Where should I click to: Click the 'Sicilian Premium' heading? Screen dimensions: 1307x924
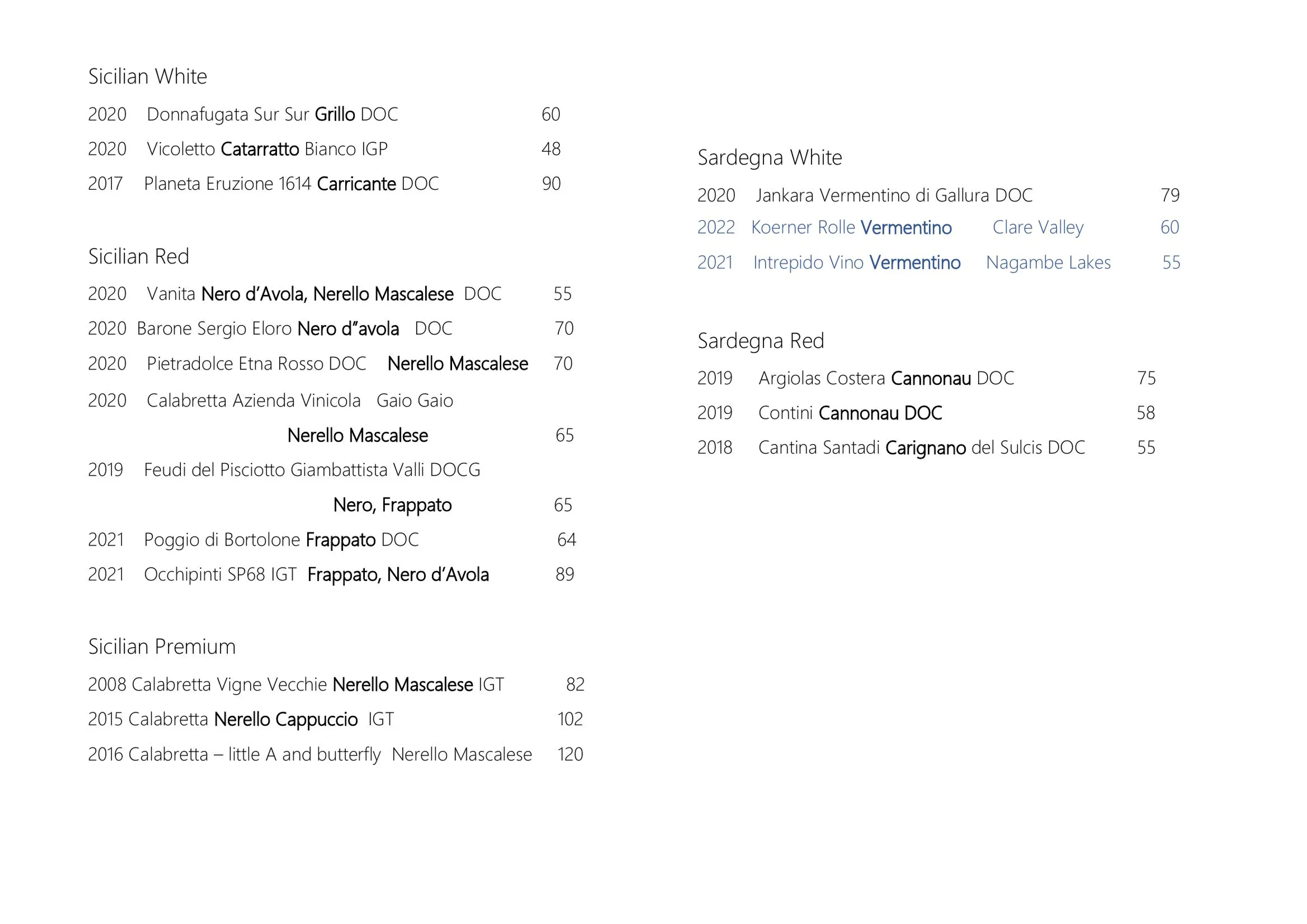(x=162, y=647)
